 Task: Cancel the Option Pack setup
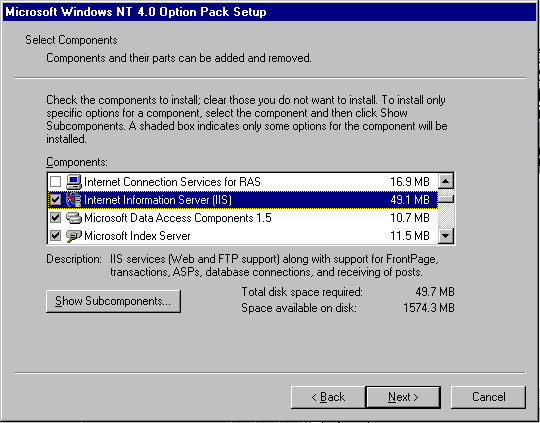click(488, 397)
